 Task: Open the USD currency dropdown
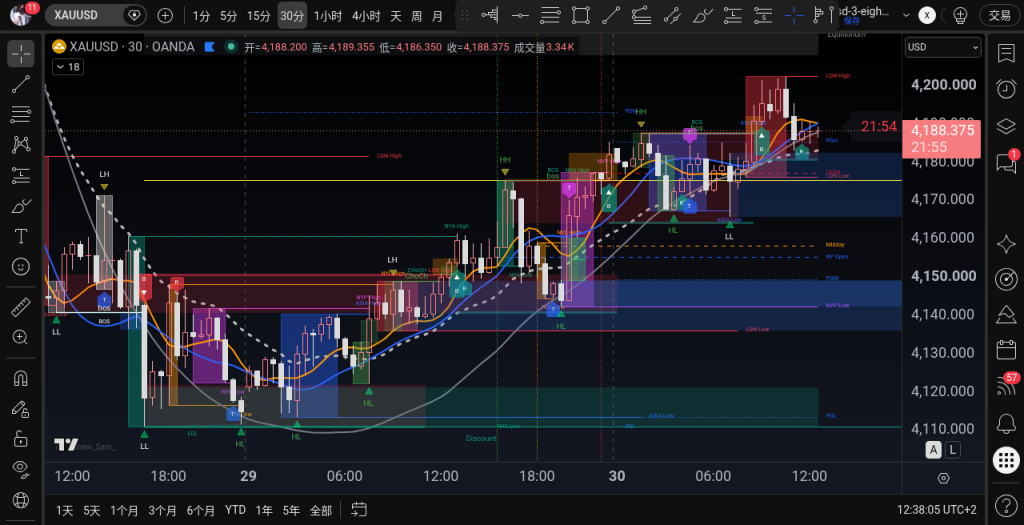click(x=943, y=47)
